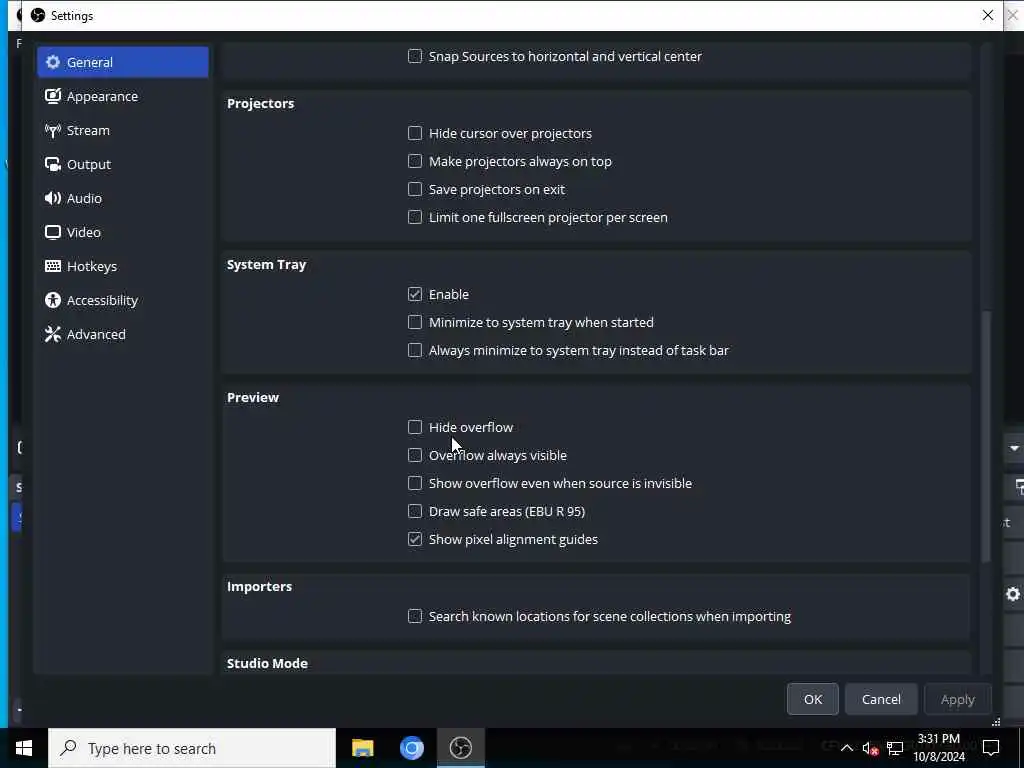
Task: Check Limit one fullscreen projector per screen
Action: [415, 217]
